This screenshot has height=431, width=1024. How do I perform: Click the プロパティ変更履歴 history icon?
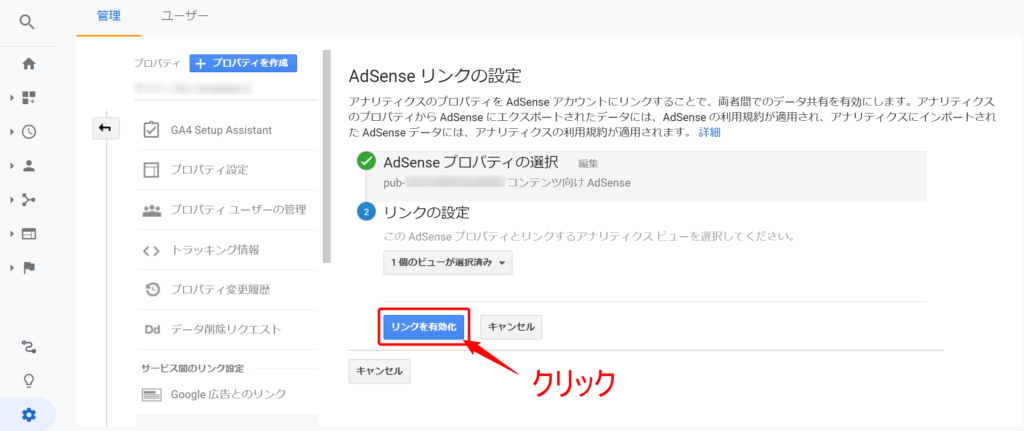(152, 289)
